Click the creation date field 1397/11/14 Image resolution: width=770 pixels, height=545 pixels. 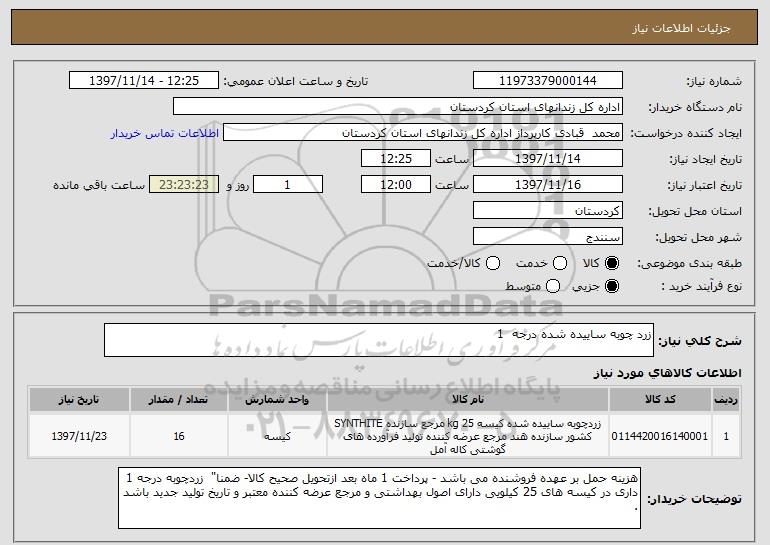coord(548,159)
